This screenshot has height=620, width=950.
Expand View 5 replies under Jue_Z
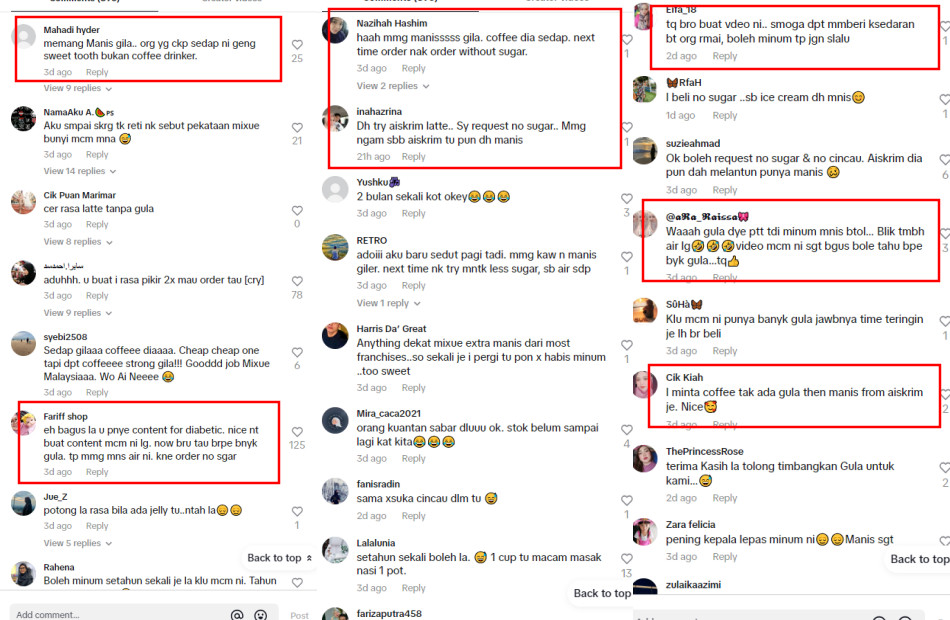tap(78, 543)
